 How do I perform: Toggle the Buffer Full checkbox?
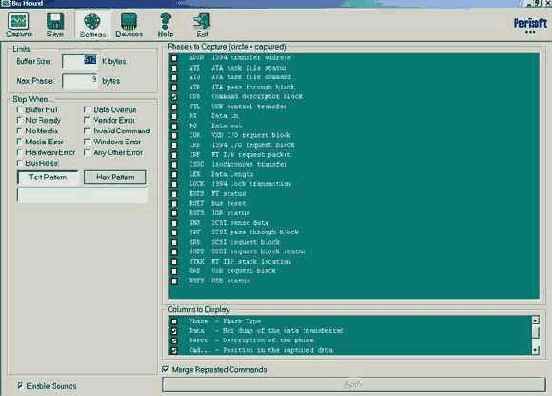click(x=19, y=110)
